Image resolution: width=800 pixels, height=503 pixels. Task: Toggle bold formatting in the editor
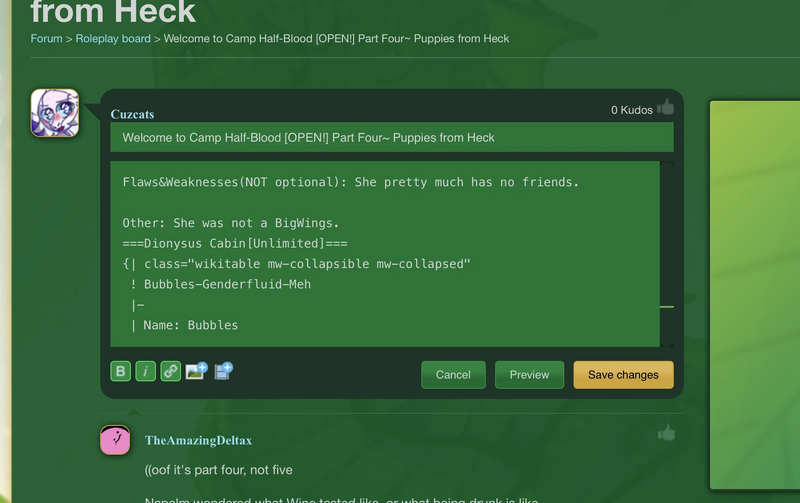pos(120,371)
